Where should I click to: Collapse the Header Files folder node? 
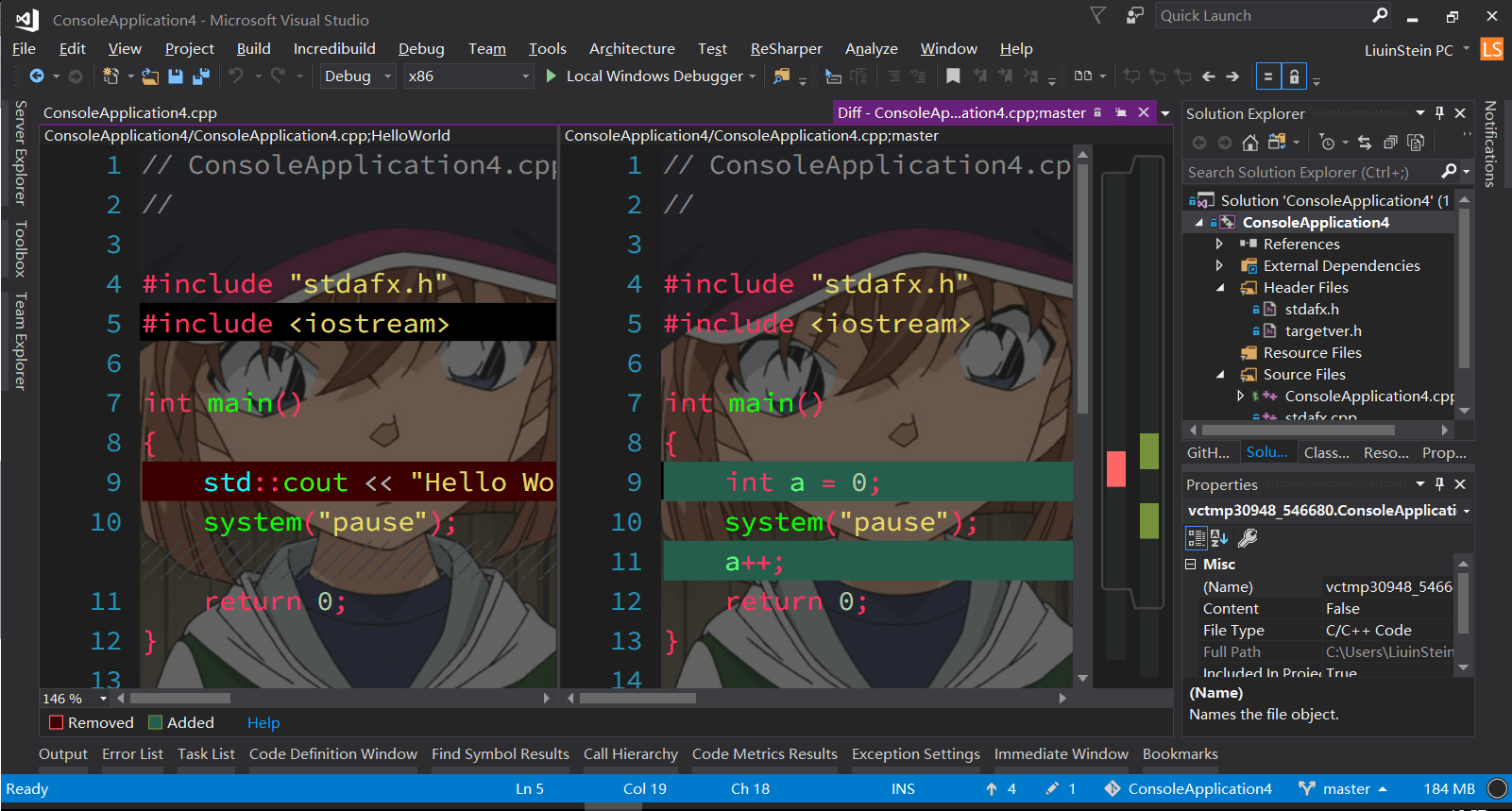tap(1220, 288)
